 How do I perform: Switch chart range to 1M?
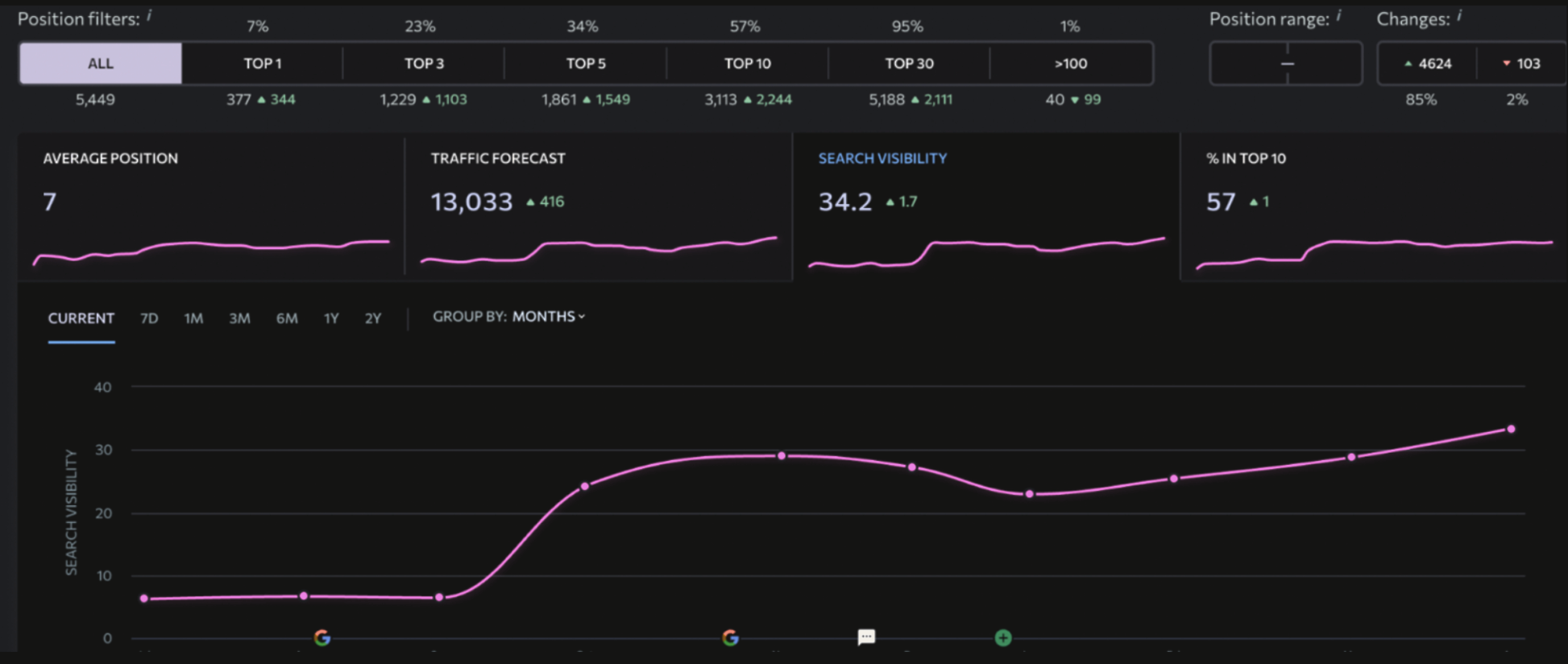pos(193,318)
